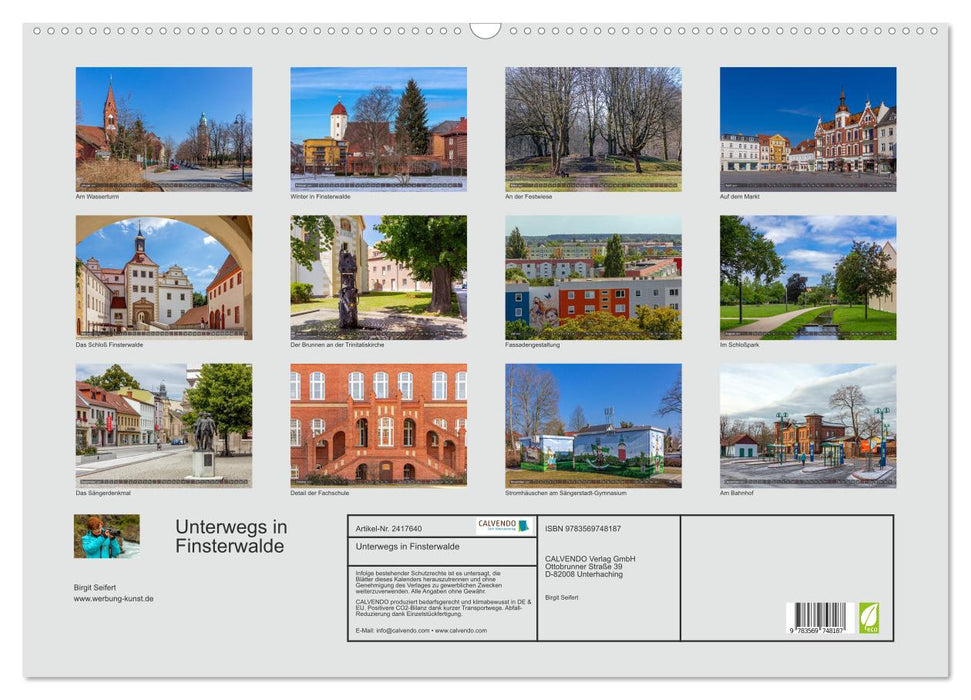Click the green eco leaf icon
Image resolution: width=971 pixels, height=700 pixels.
coord(868,618)
